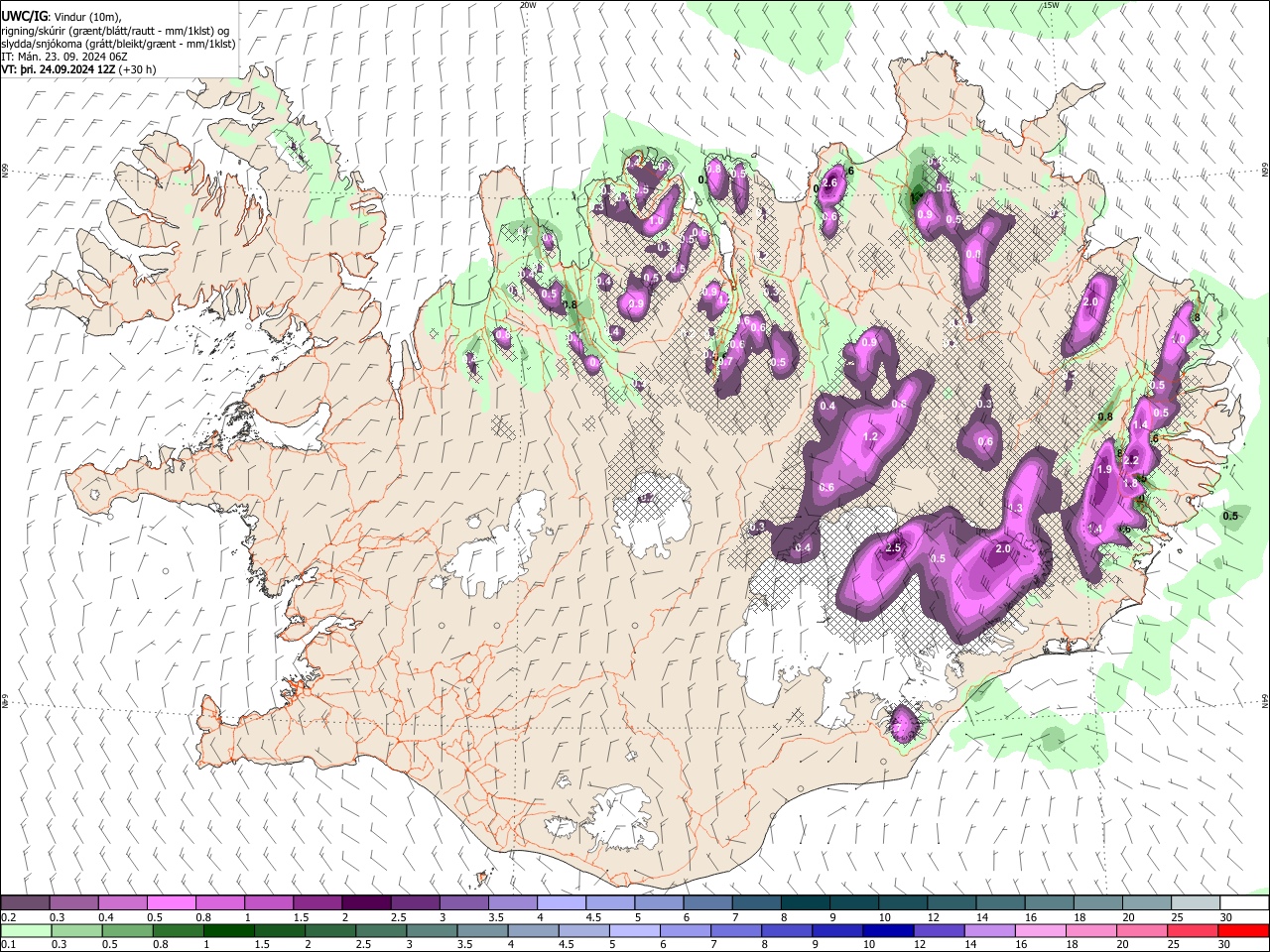This screenshot has width=1270, height=952.
Task: Click the '0.1' label in the lower legend
Action: click(x=8, y=945)
